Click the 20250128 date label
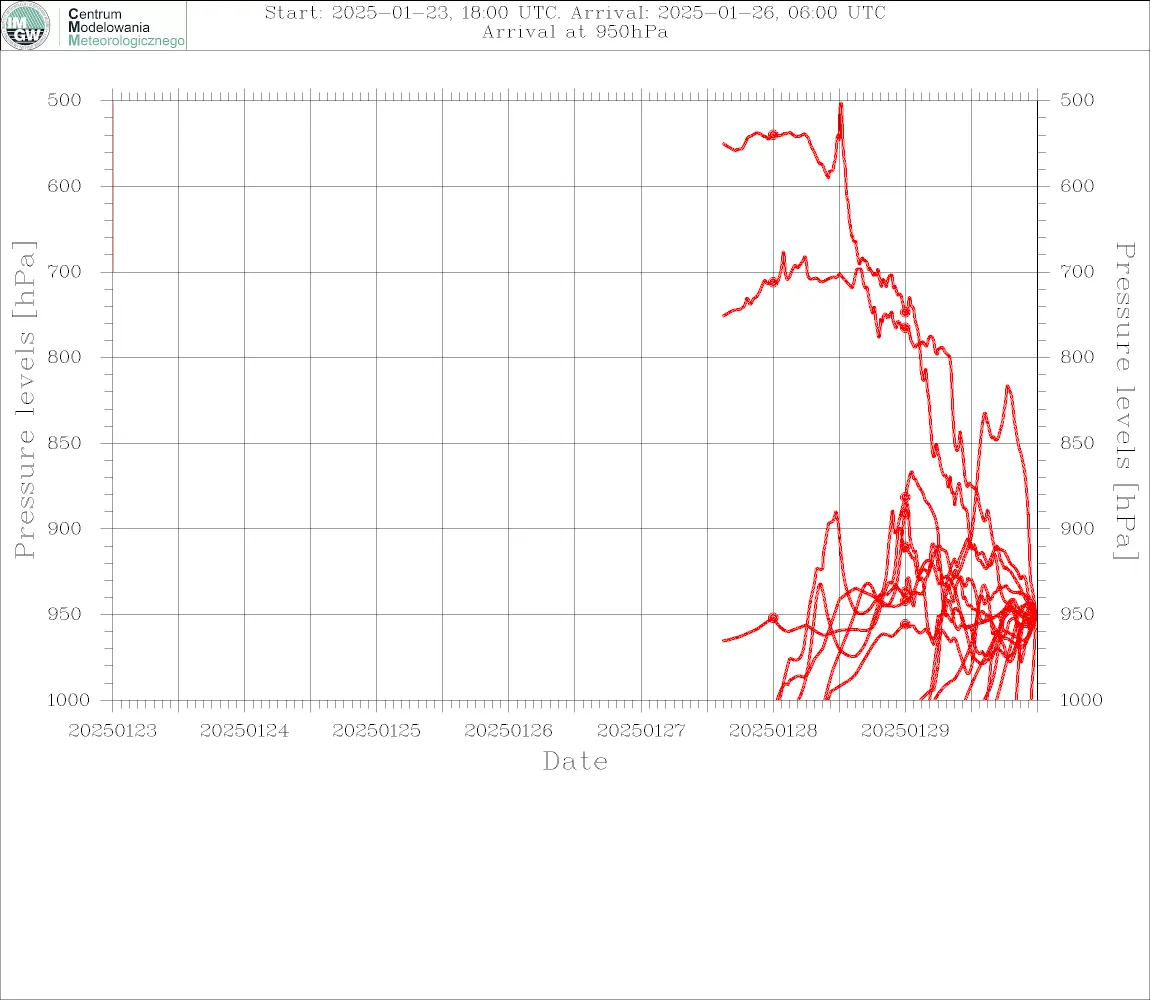The width and height of the screenshot is (1150, 1000). click(773, 731)
